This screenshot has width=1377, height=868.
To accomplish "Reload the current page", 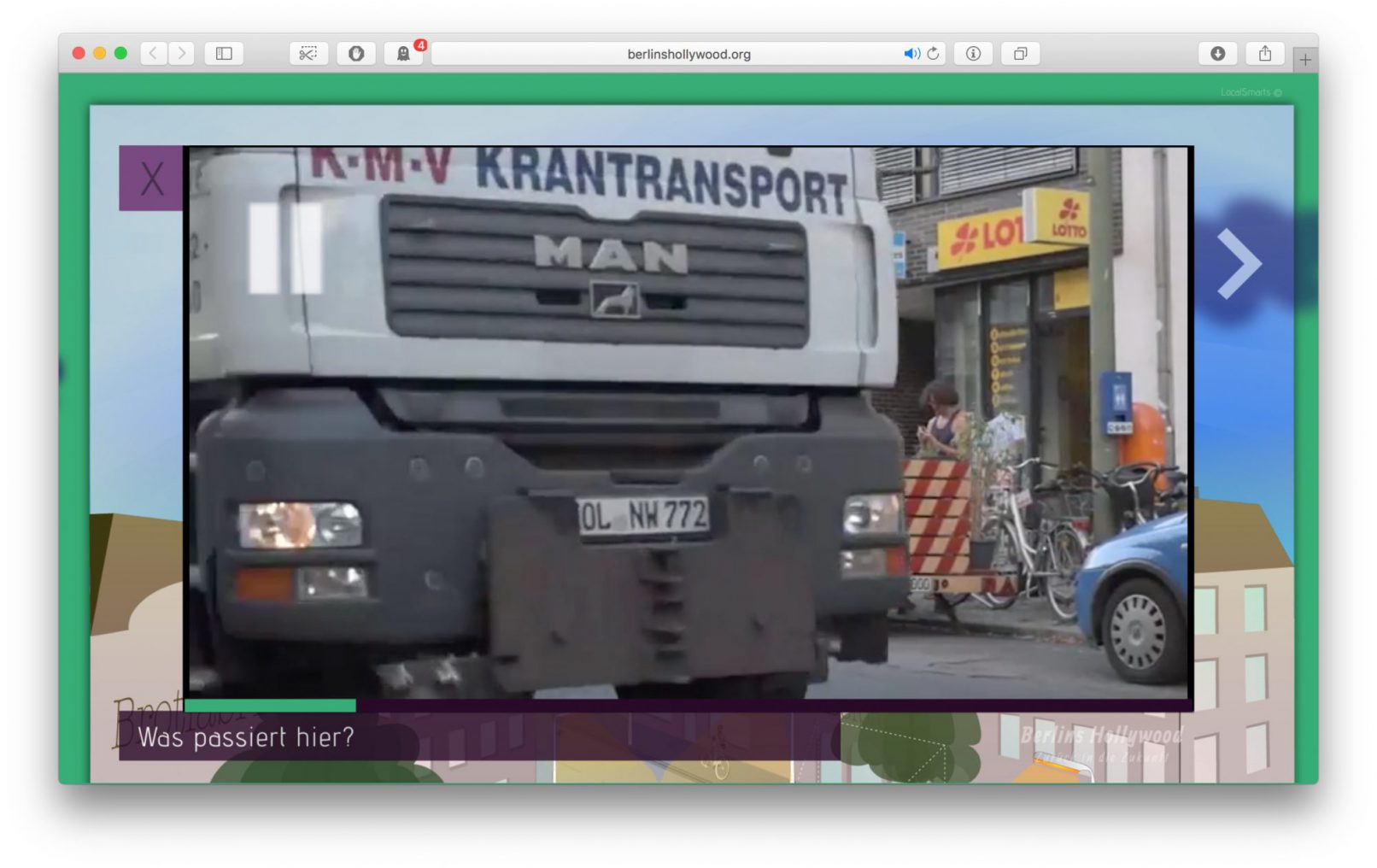I will [933, 54].
